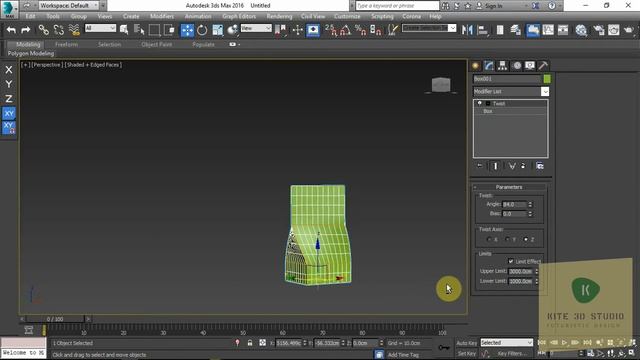
Task: Click the Window/Crossing selection icon
Action: tap(169, 30)
